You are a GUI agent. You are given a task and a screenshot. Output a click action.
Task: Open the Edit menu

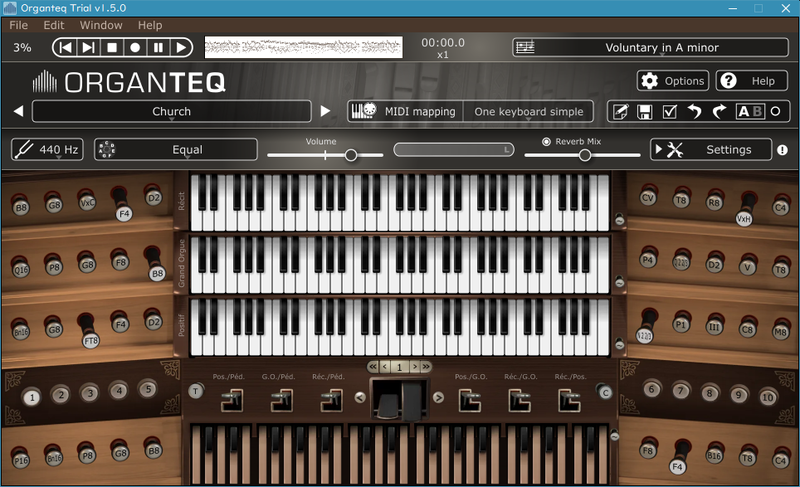tap(54, 25)
